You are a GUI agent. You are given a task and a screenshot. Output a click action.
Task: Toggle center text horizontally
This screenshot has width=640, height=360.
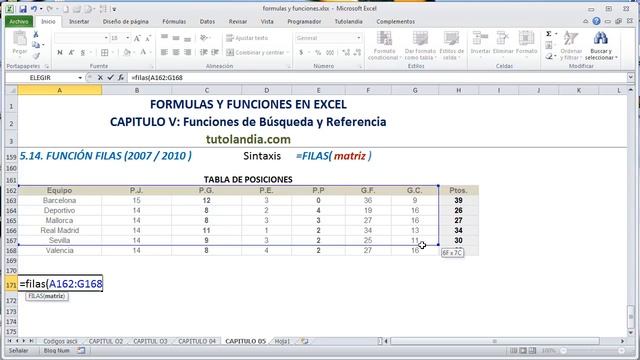tap(176, 52)
